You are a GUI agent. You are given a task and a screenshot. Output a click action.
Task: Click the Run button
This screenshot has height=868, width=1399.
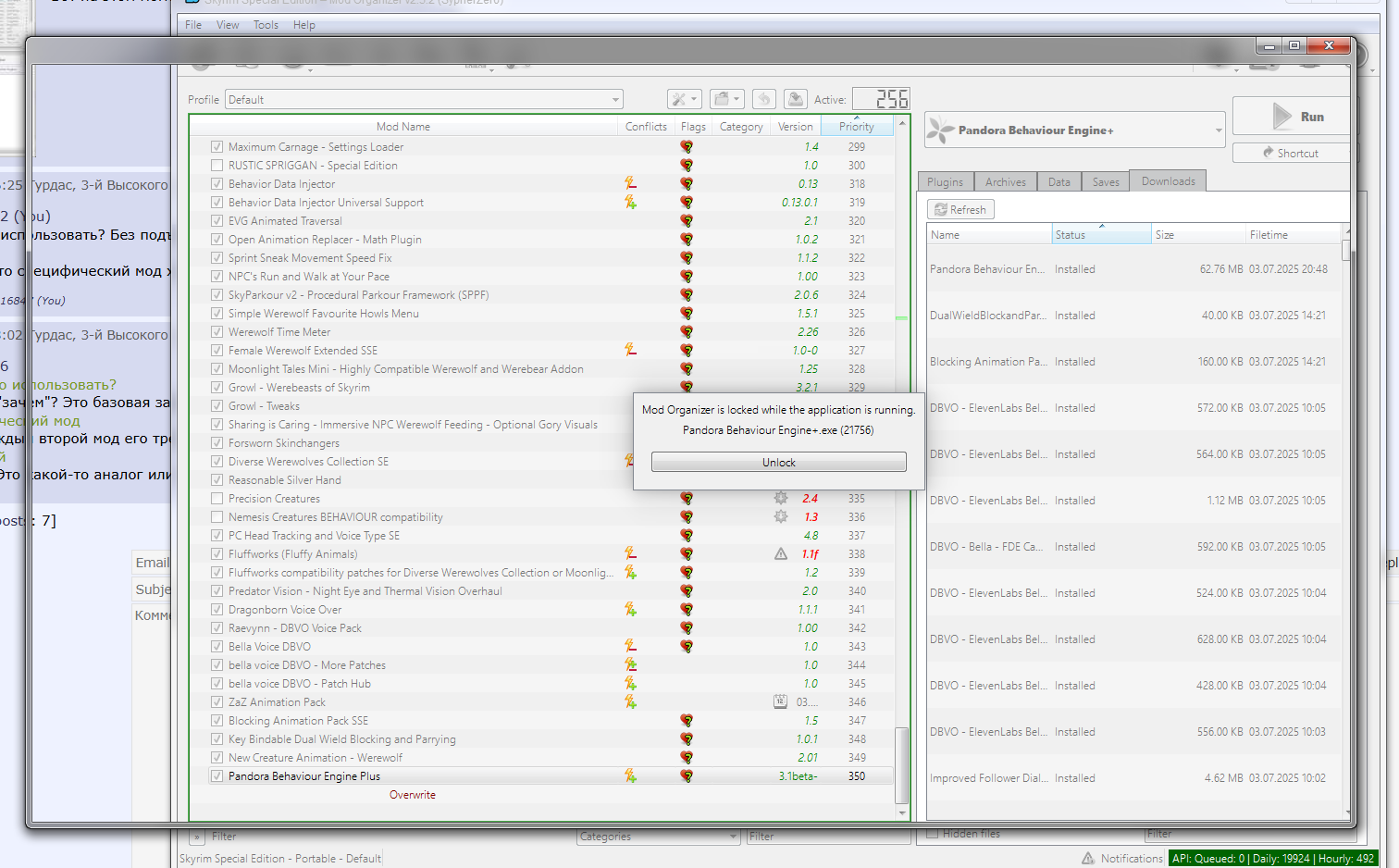point(1291,117)
